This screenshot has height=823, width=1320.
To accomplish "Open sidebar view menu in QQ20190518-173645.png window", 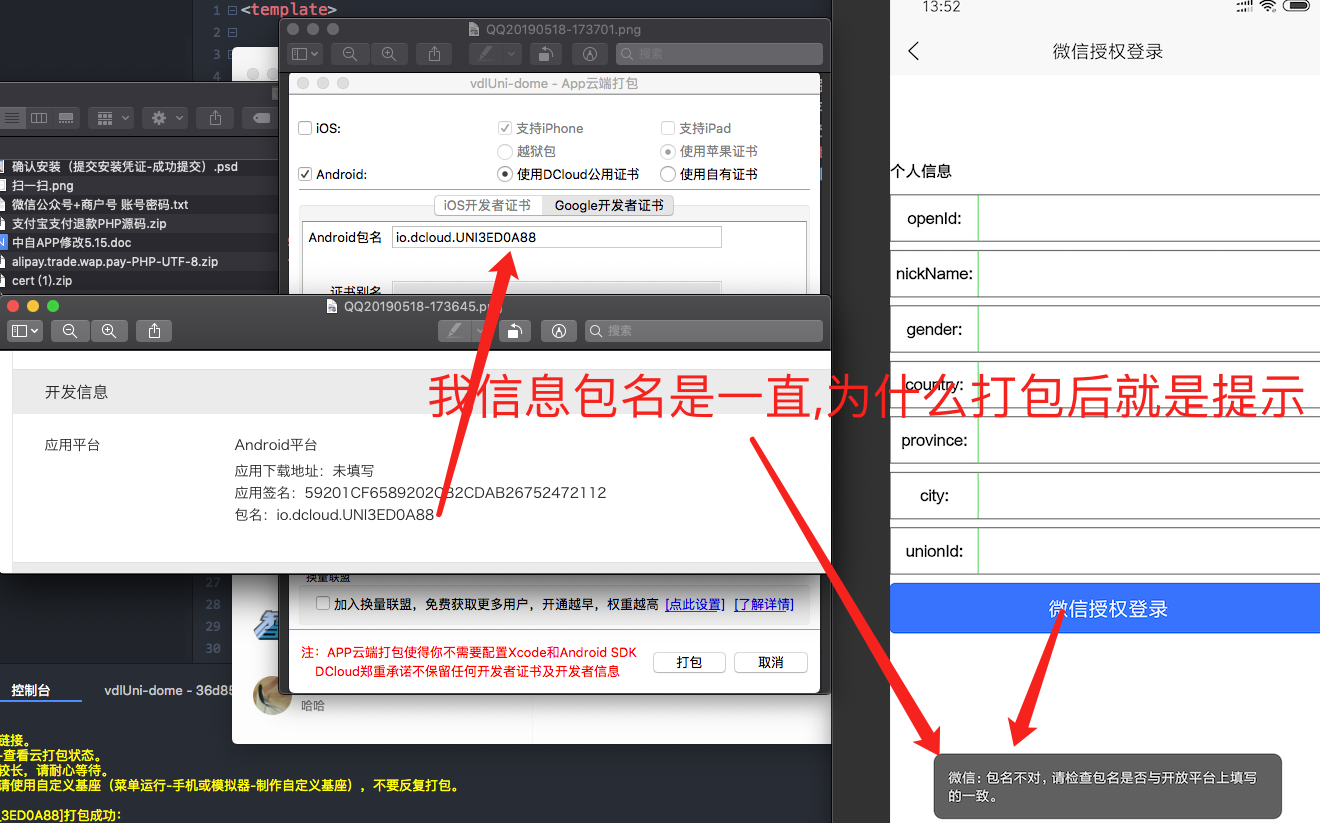I will [x=25, y=331].
